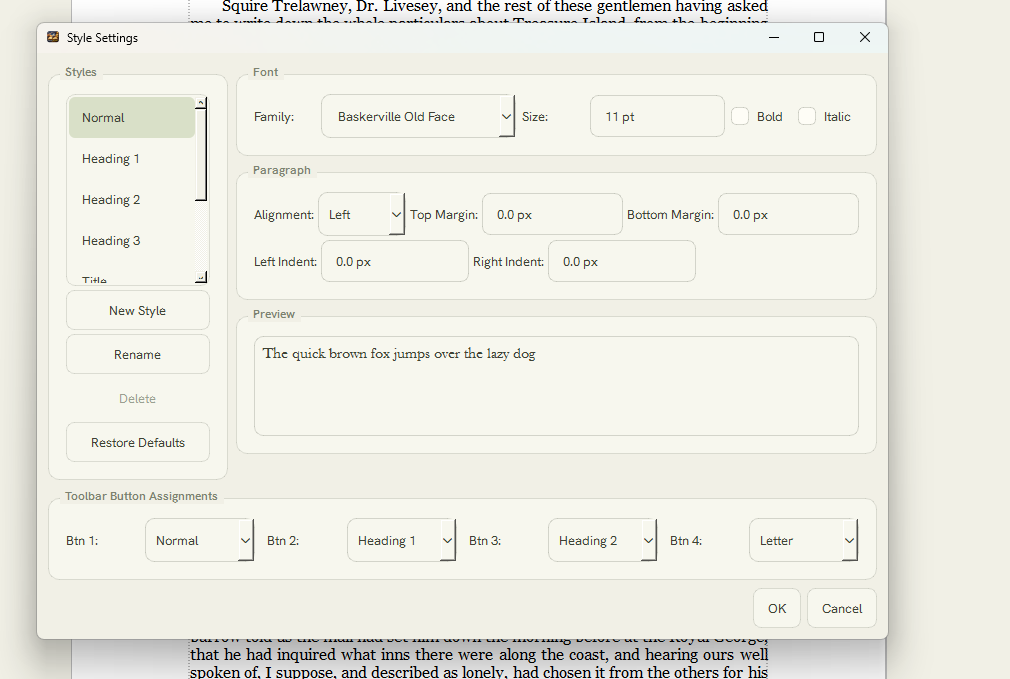Click the Rename button

click(x=138, y=354)
